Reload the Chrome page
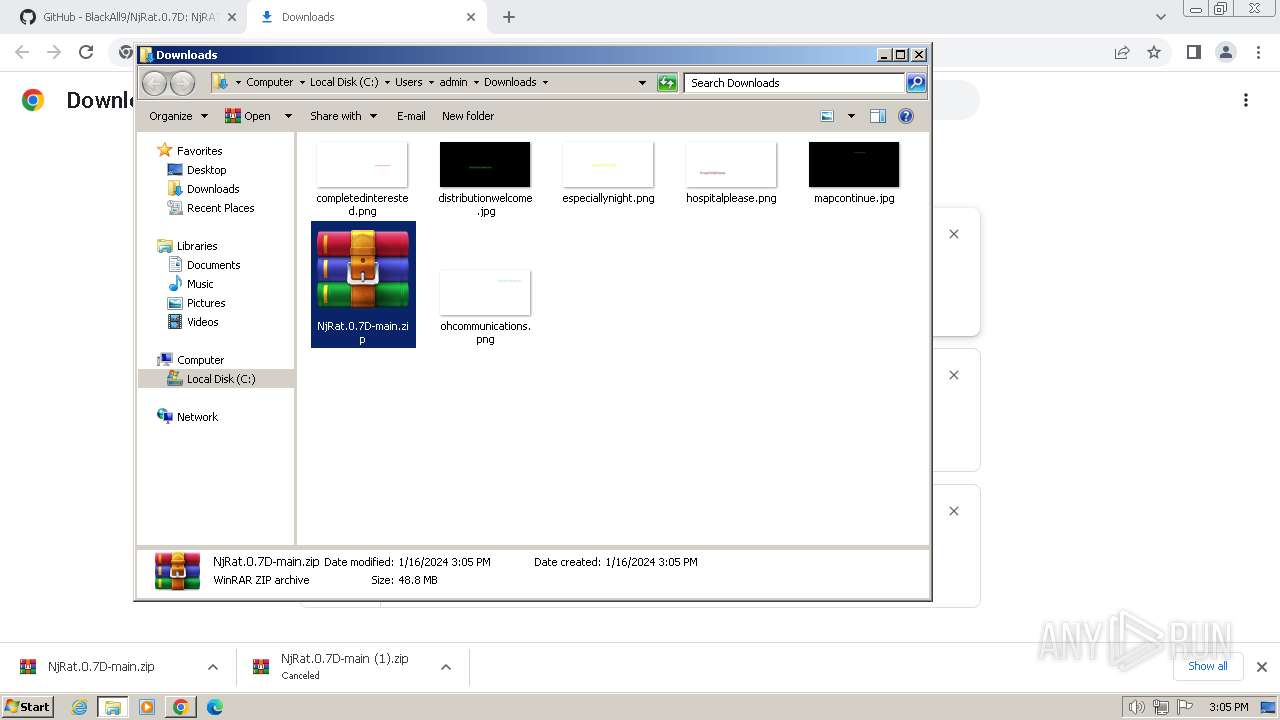Screen dimensions: 1280x720 86,53
